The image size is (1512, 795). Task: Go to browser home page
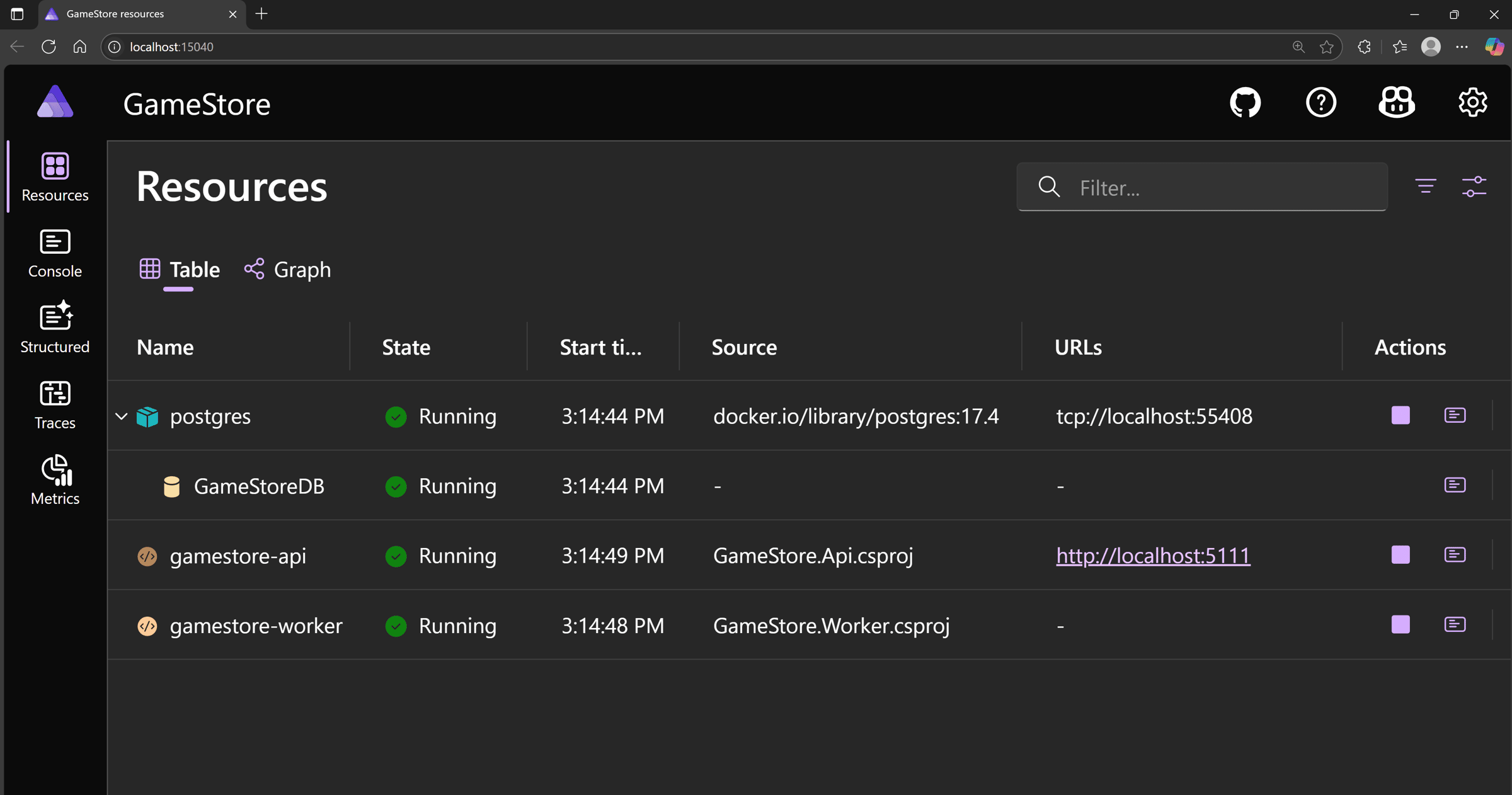click(x=79, y=47)
